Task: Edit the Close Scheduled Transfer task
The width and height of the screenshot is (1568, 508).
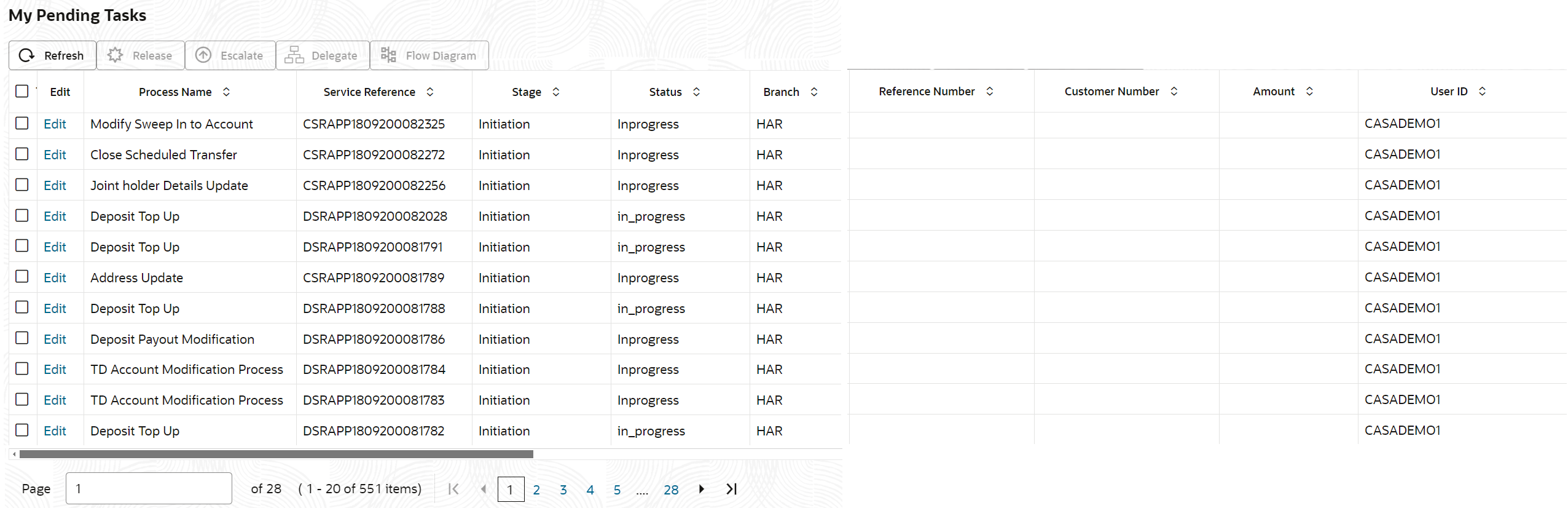Action: 55,155
